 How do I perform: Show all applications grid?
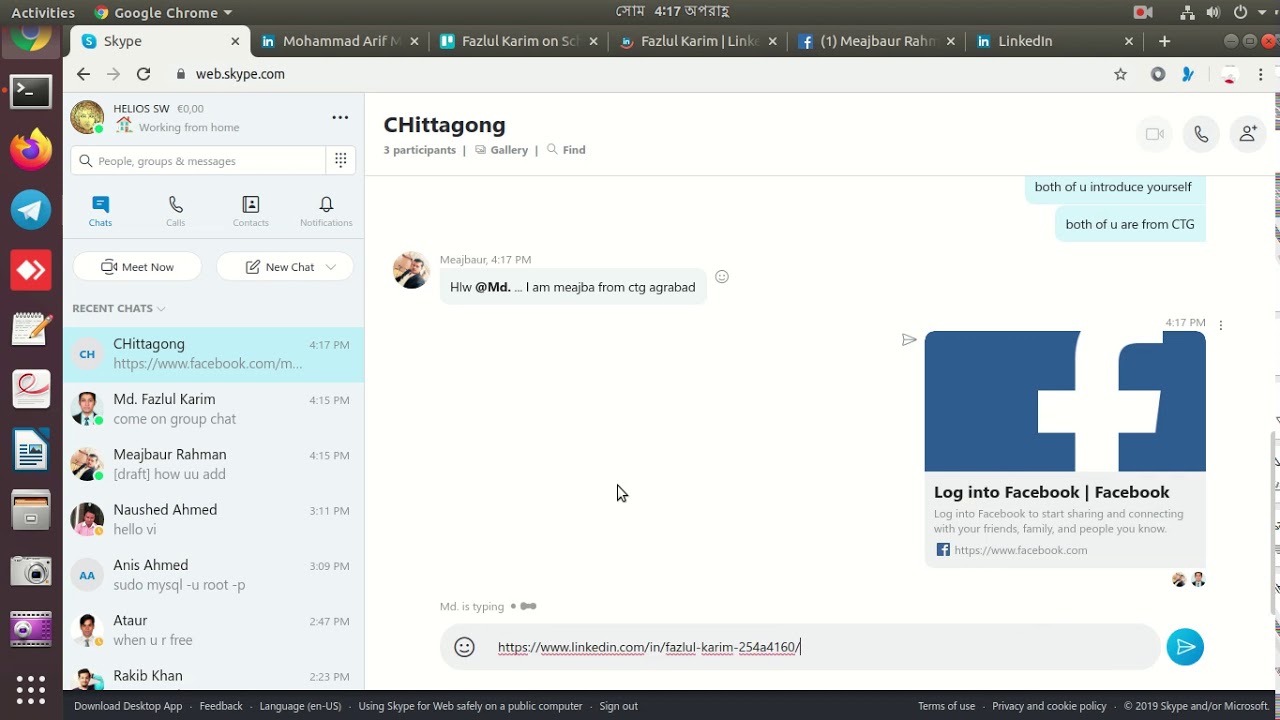31,690
